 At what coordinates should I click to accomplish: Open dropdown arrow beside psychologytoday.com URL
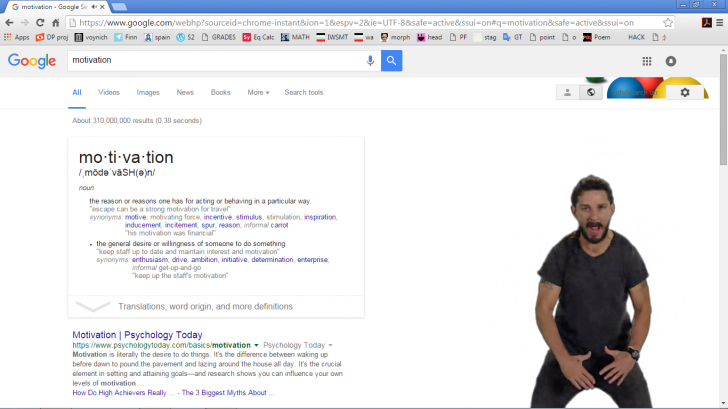(x=256, y=345)
